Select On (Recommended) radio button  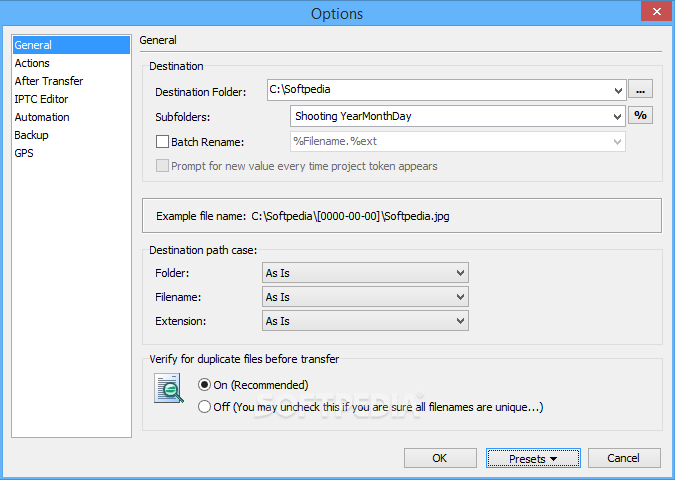coord(204,384)
